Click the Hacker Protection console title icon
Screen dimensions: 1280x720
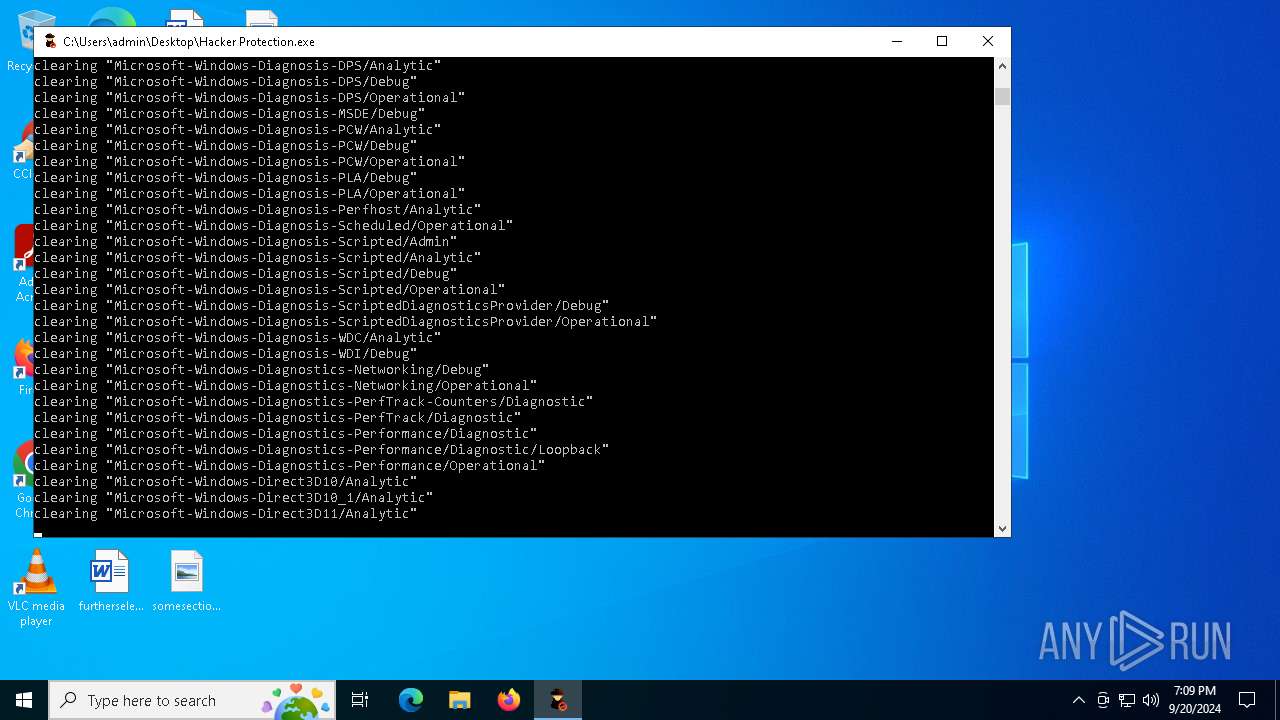point(50,41)
